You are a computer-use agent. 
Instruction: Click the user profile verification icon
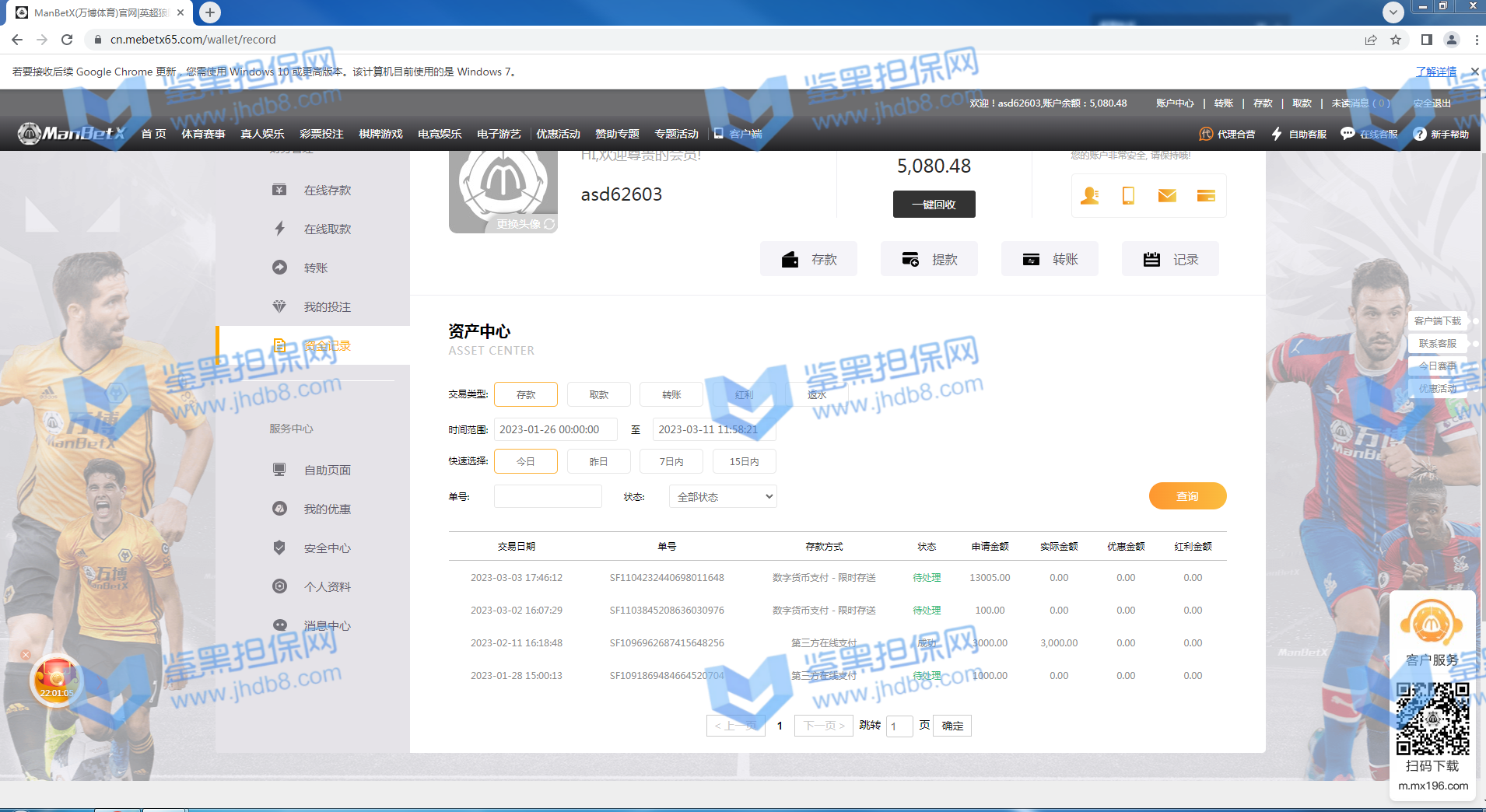click(1089, 196)
